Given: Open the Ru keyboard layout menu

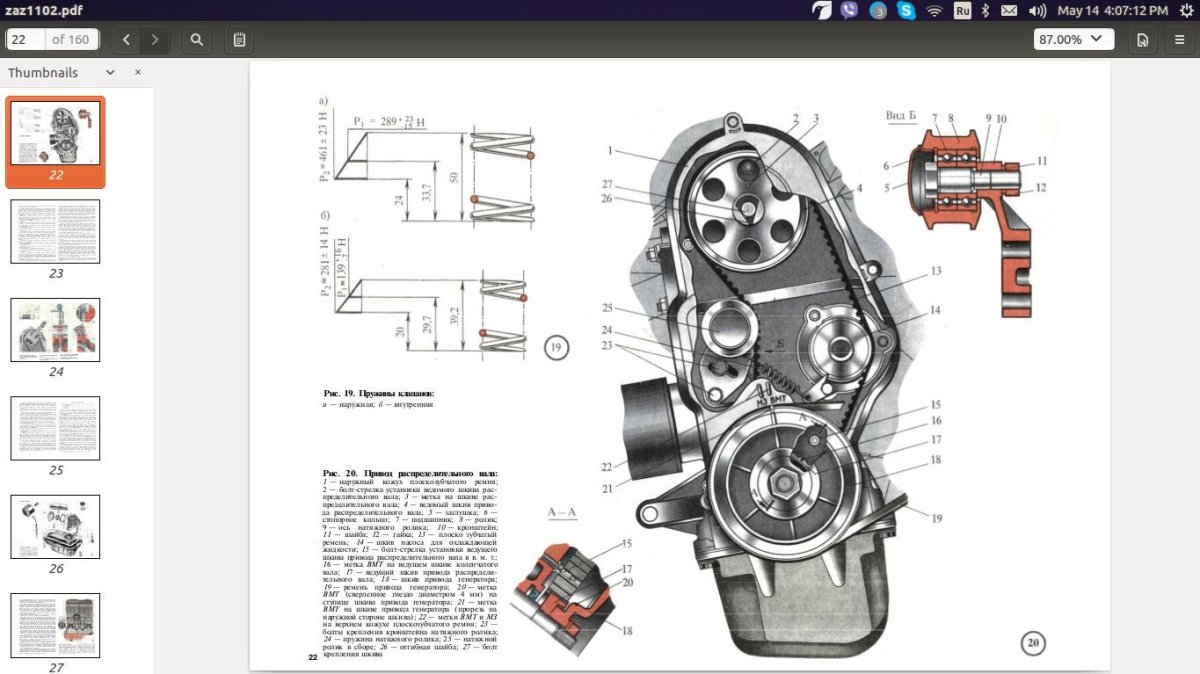Looking at the screenshot, I should coord(962,11).
